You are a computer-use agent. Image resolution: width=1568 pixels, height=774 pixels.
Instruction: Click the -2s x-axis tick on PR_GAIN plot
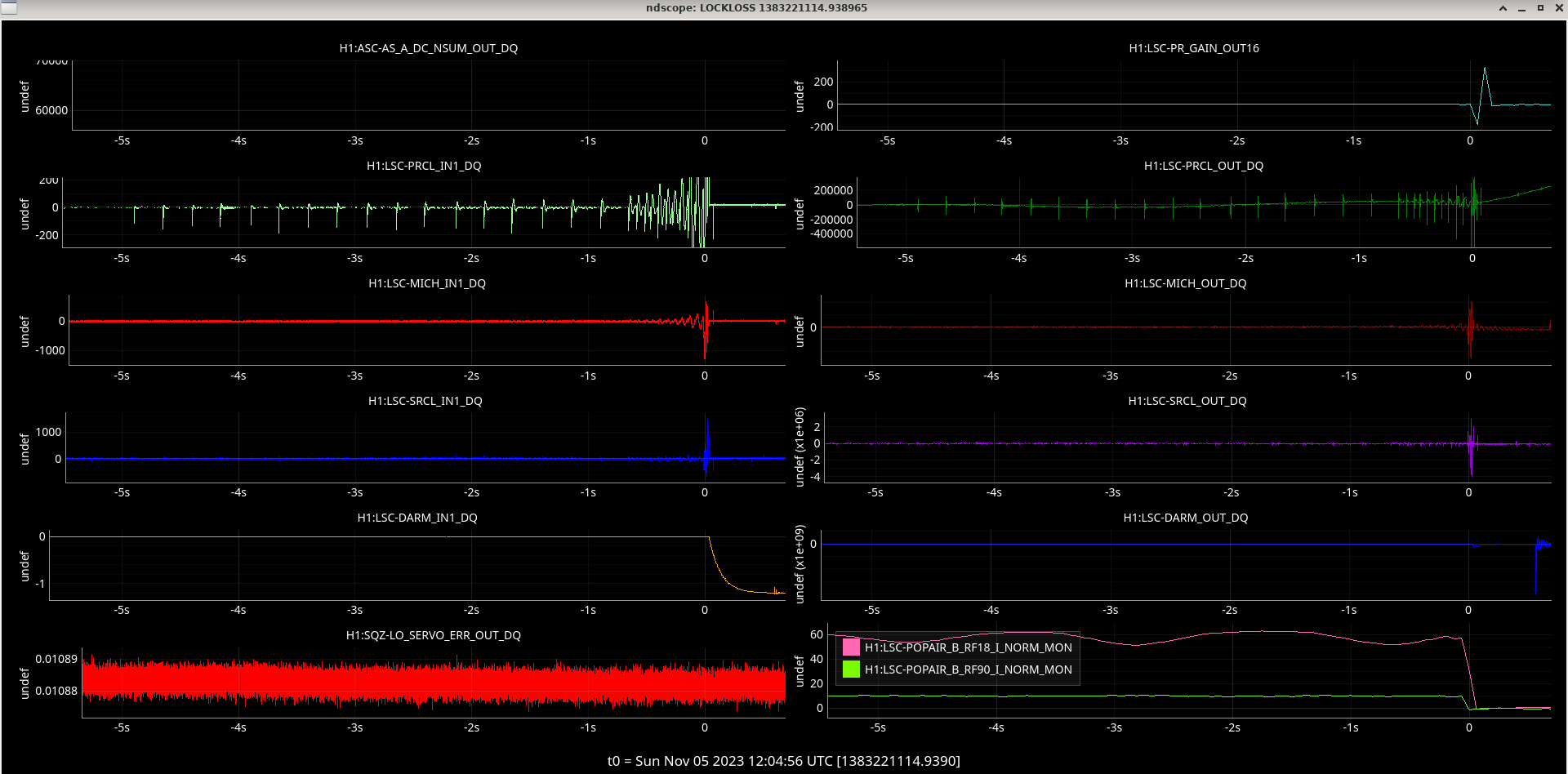coord(1237,140)
